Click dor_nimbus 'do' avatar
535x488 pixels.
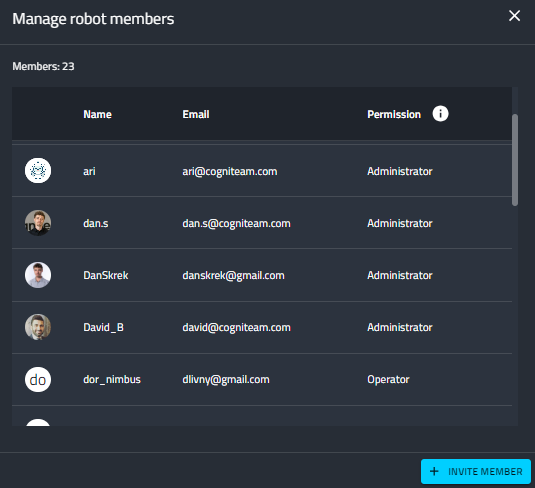[x=38, y=379]
